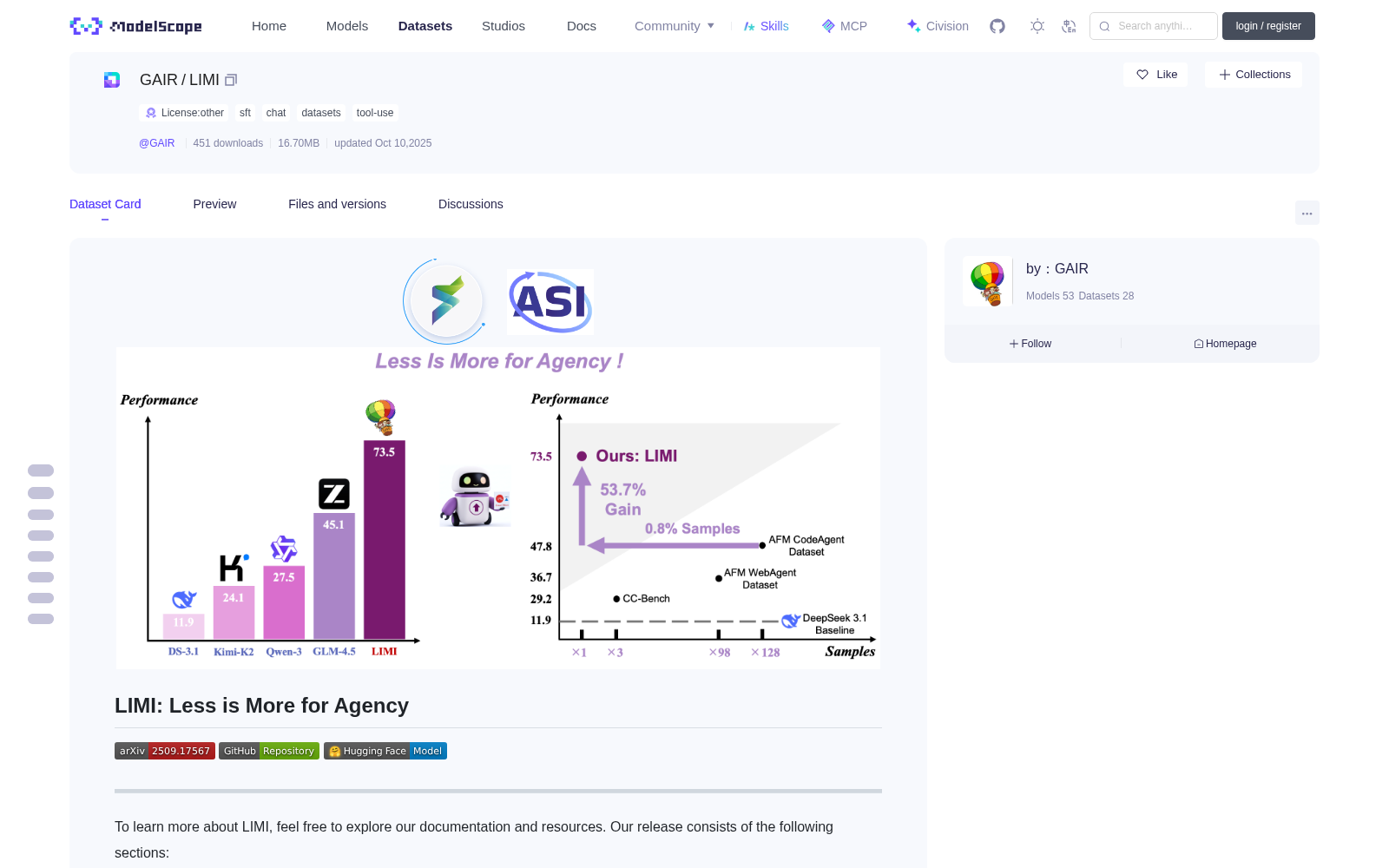The width and height of the screenshot is (1389, 868).
Task: Click the plus icon on Collections
Action: click(x=1225, y=75)
